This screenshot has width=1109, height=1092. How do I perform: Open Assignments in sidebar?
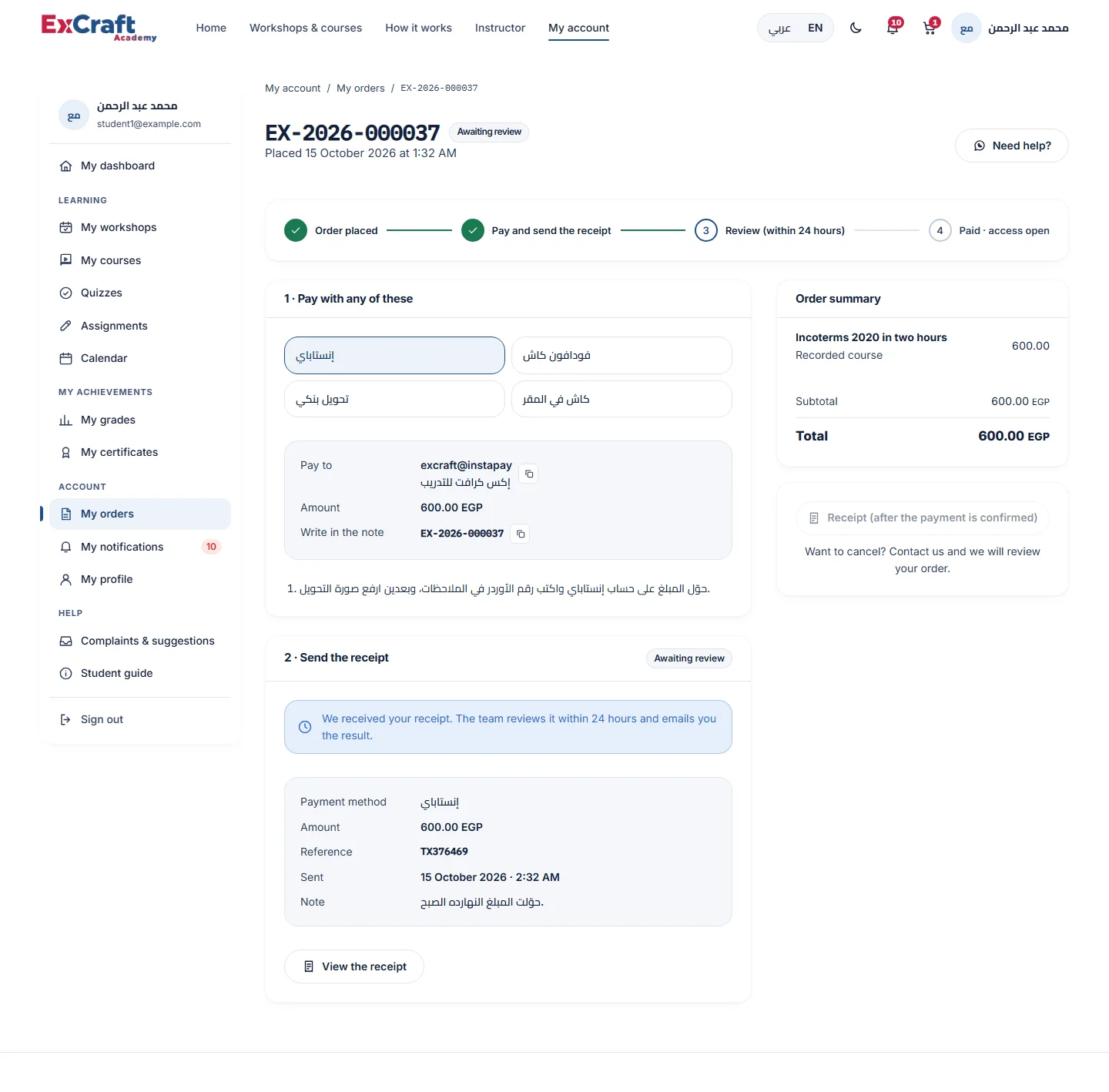coord(140,326)
